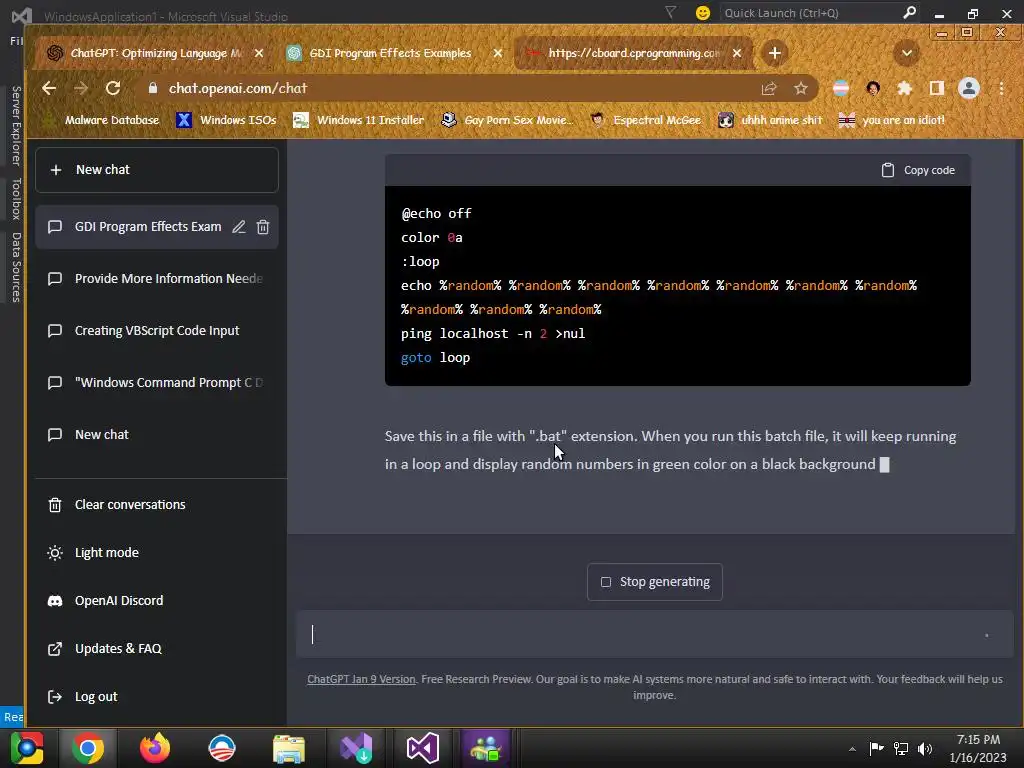Open Chrome three-dot menu
Viewport: 1024px width, 768px height.
[1001, 88]
